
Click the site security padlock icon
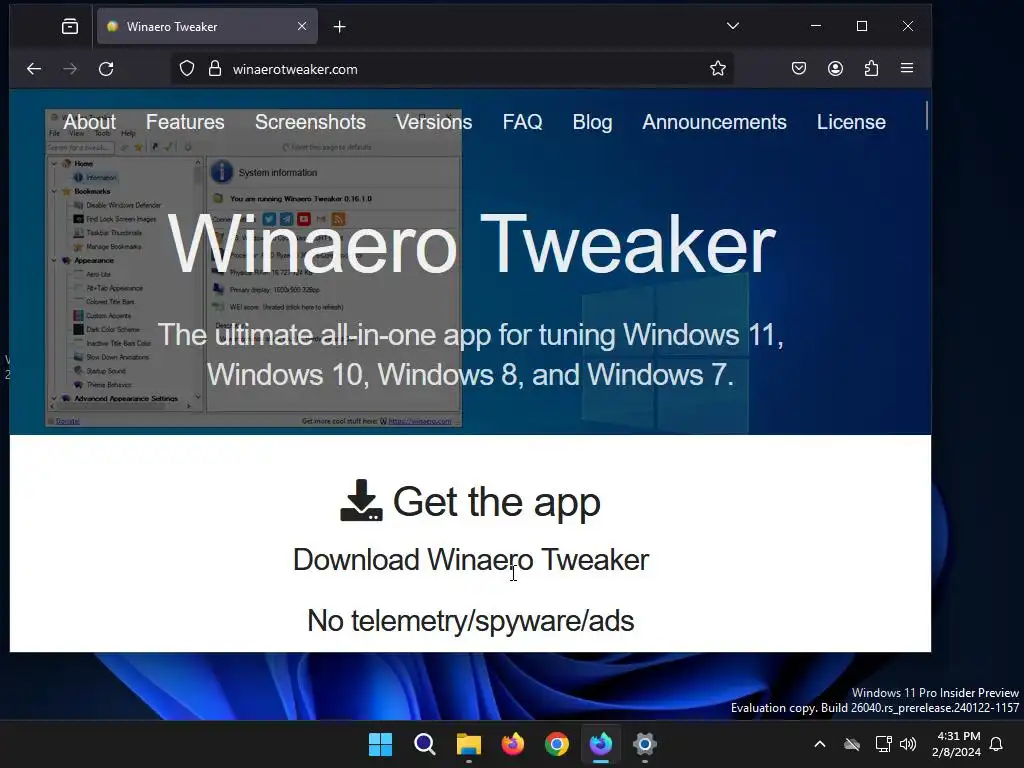(215, 69)
